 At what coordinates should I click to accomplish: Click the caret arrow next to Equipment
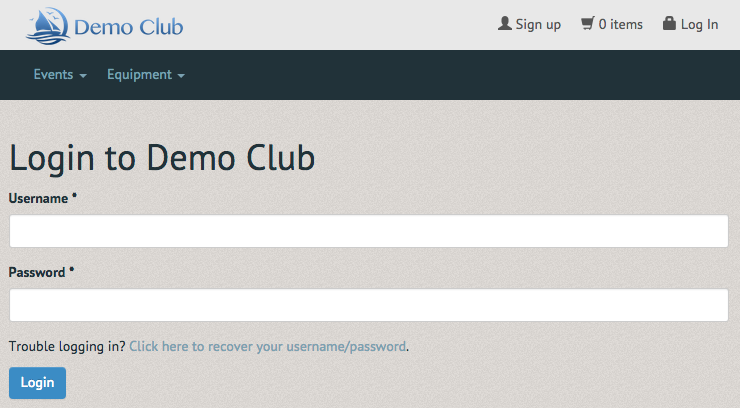pyautogui.click(x=181, y=75)
